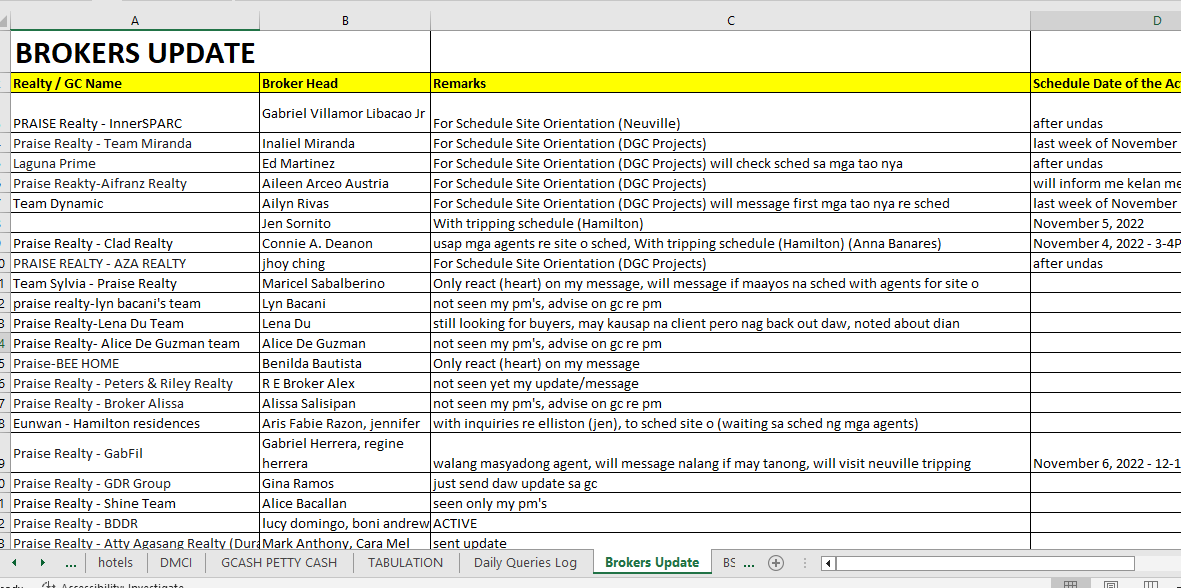Viewport: 1181px width, 588px height.
Task: Select cell Praise Realty - GabFil
Action: [135, 453]
